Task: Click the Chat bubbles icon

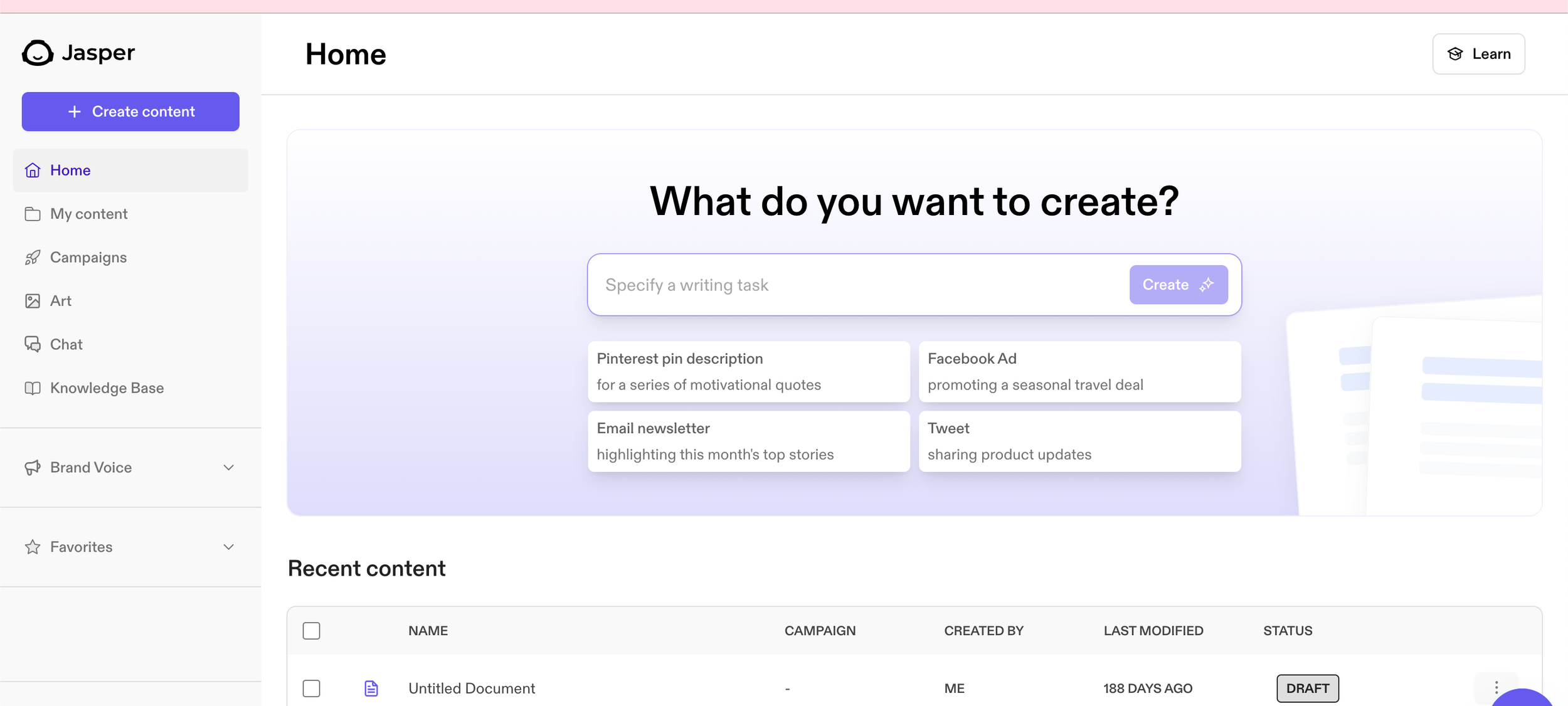Action: point(33,344)
